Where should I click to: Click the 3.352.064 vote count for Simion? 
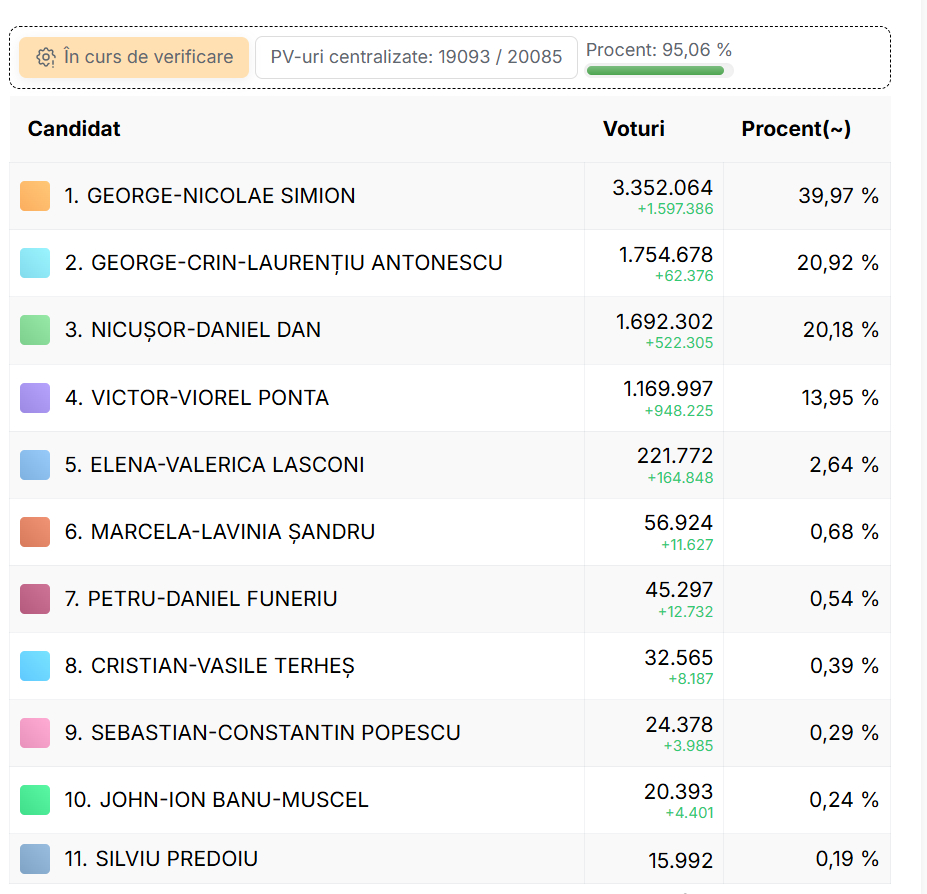pyautogui.click(x=662, y=188)
